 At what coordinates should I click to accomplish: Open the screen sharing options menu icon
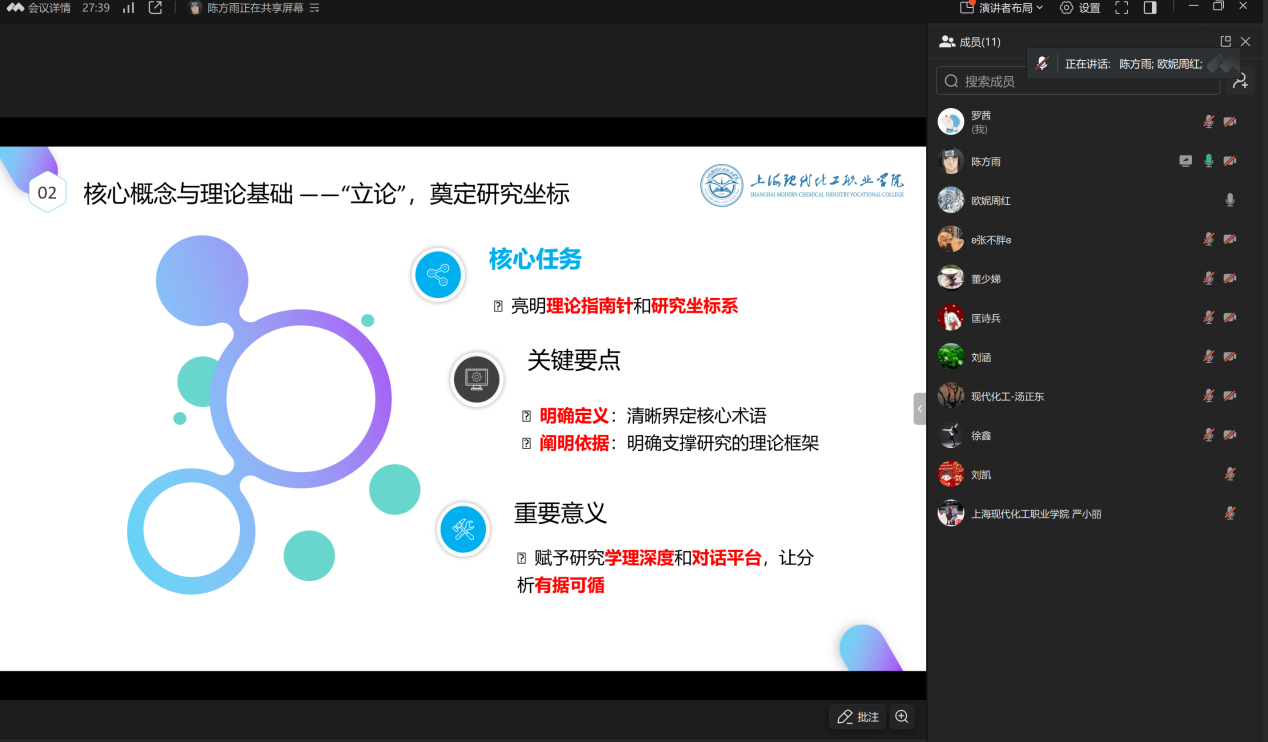315,8
